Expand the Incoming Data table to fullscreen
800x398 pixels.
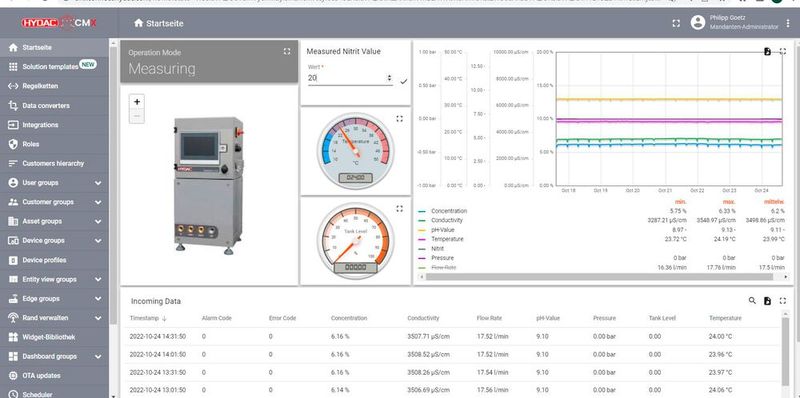[783, 301]
